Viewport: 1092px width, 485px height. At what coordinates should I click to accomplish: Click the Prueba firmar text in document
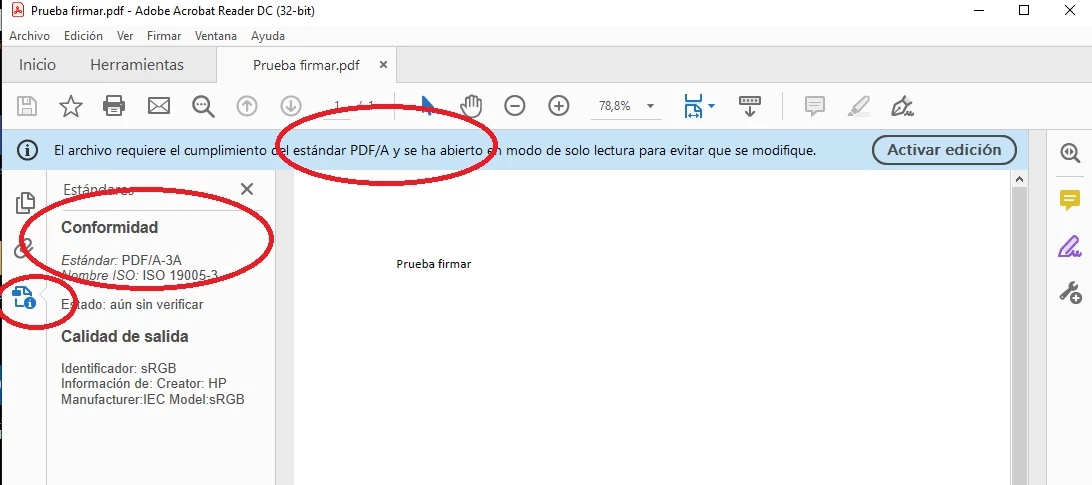pyautogui.click(x=434, y=264)
